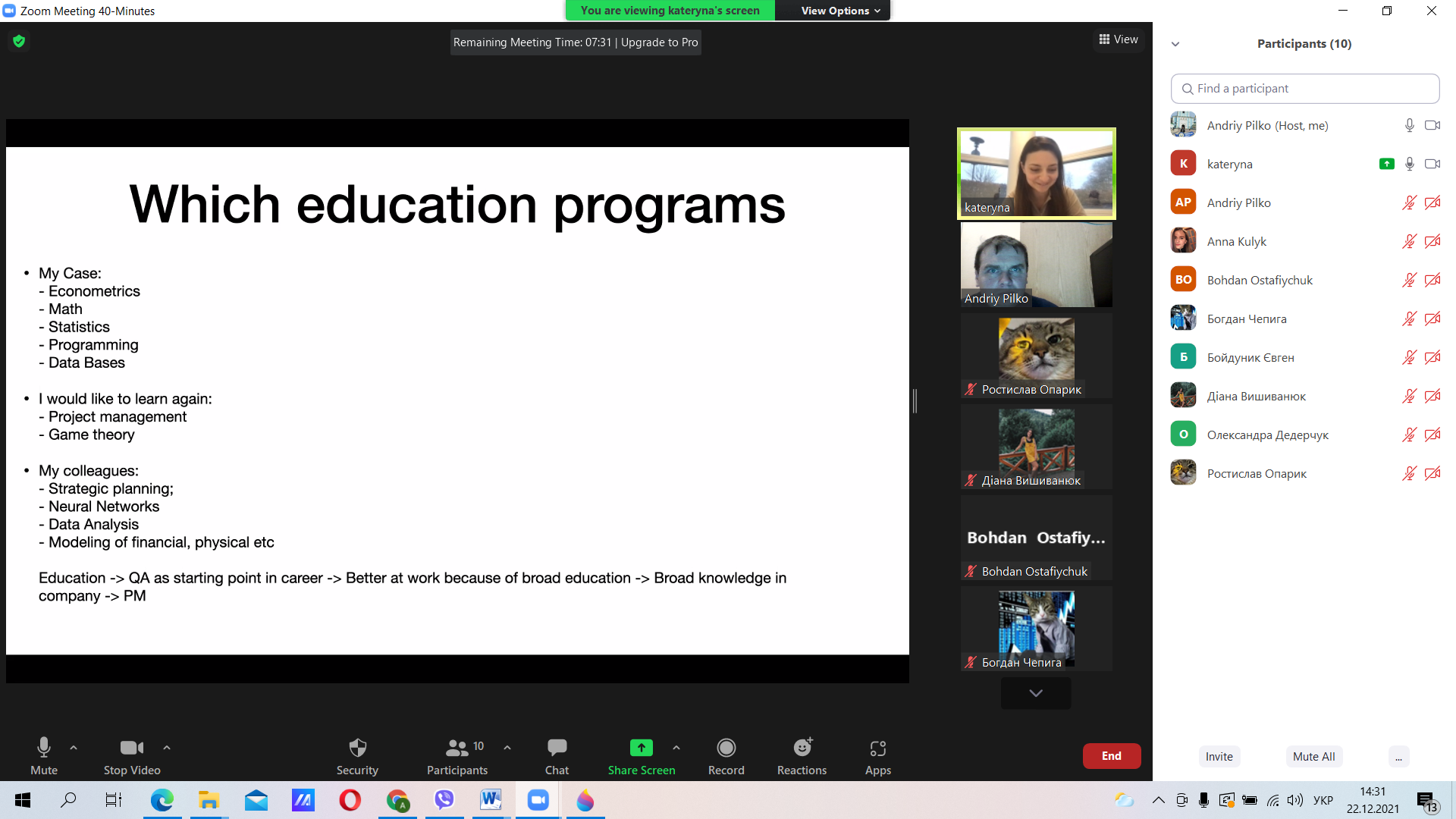The height and width of the screenshot is (819, 1456).
Task: Open the Apps icon in toolbar
Action: pos(877,748)
